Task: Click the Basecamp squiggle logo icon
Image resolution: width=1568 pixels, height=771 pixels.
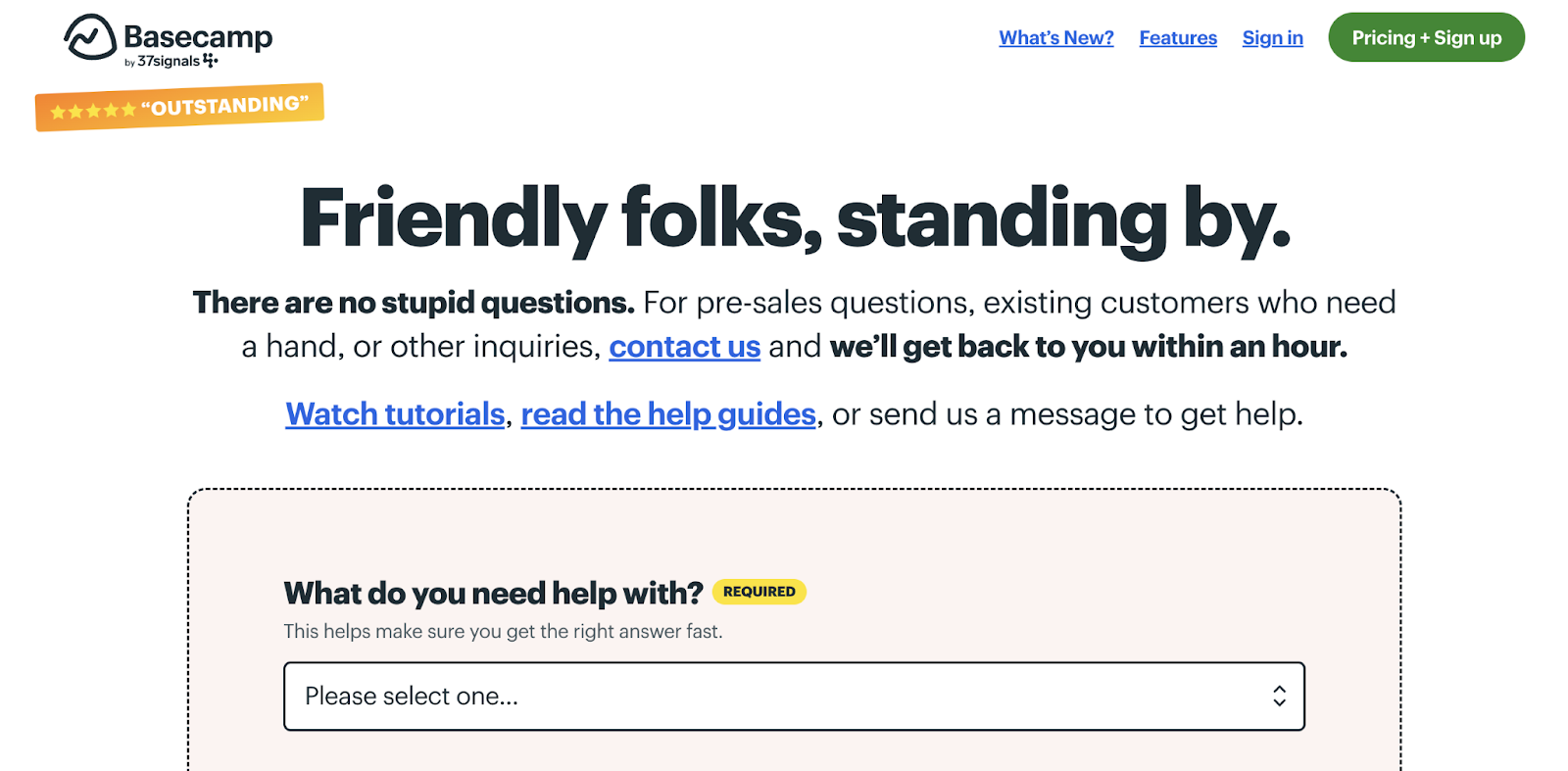Action: pos(89,37)
